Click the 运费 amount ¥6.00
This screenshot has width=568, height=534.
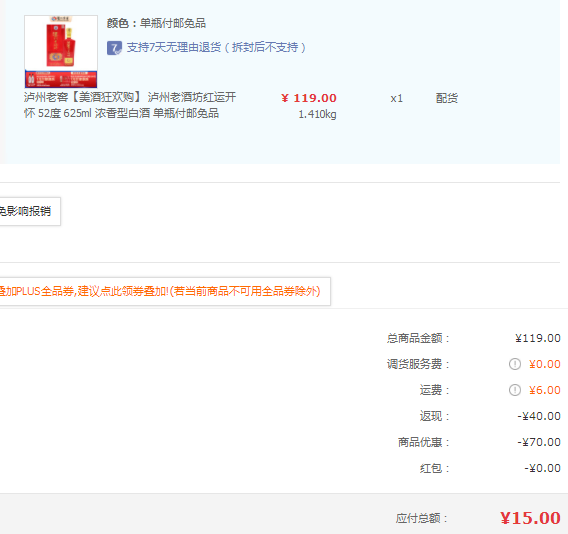545,390
